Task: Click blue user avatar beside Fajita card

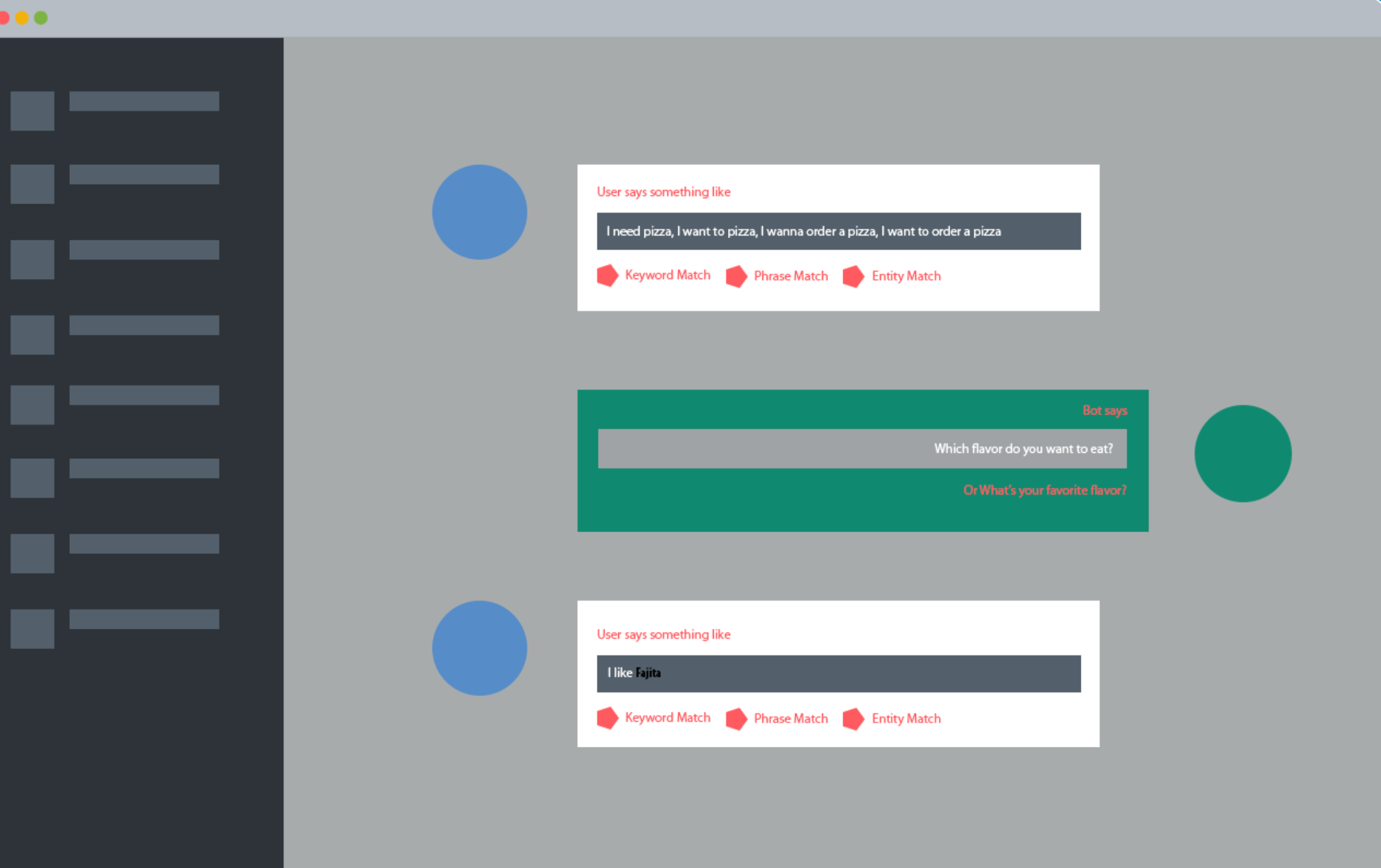Action: point(480,648)
